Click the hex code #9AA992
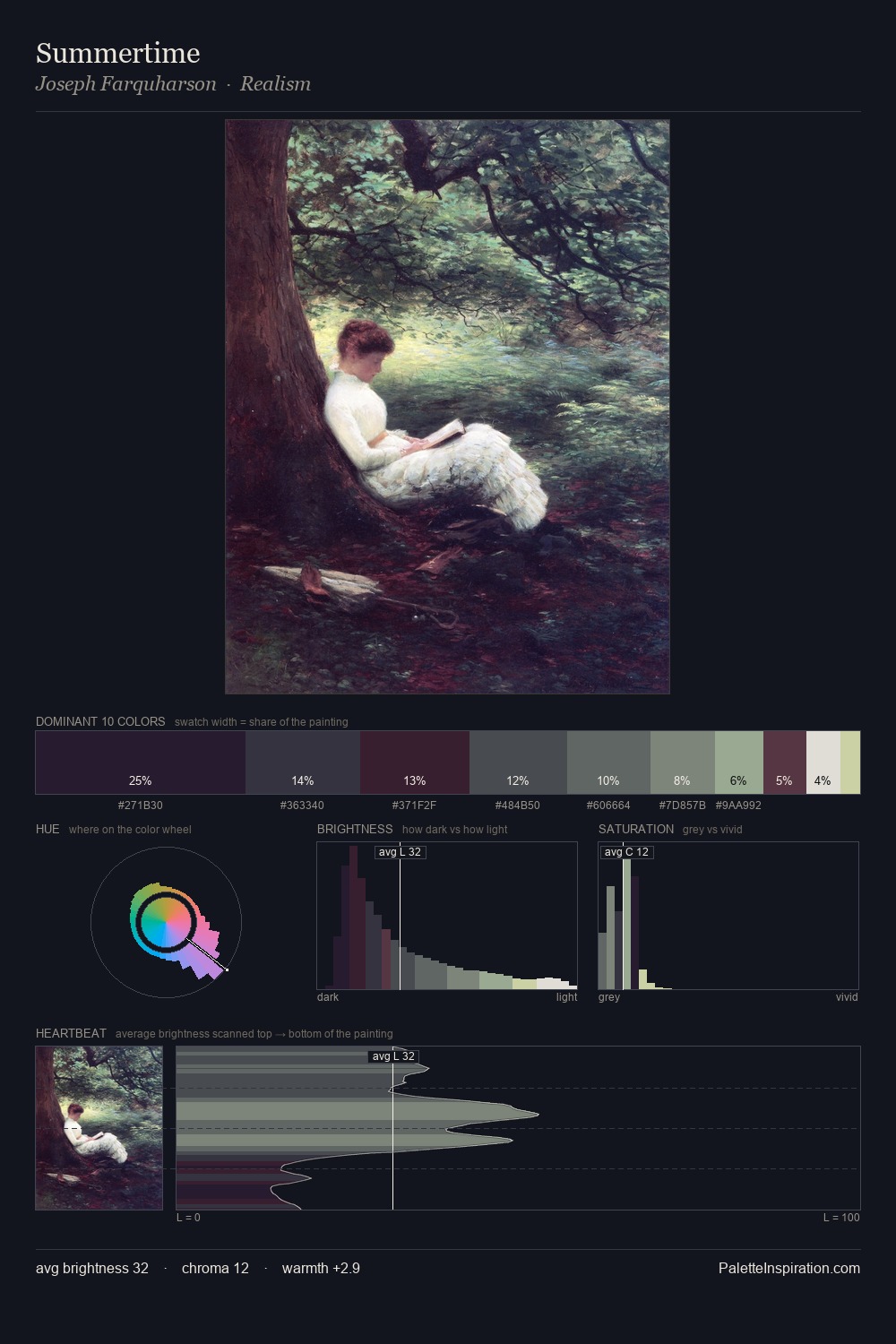Viewport: 896px width, 1344px height. pyautogui.click(x=738, y=806)
